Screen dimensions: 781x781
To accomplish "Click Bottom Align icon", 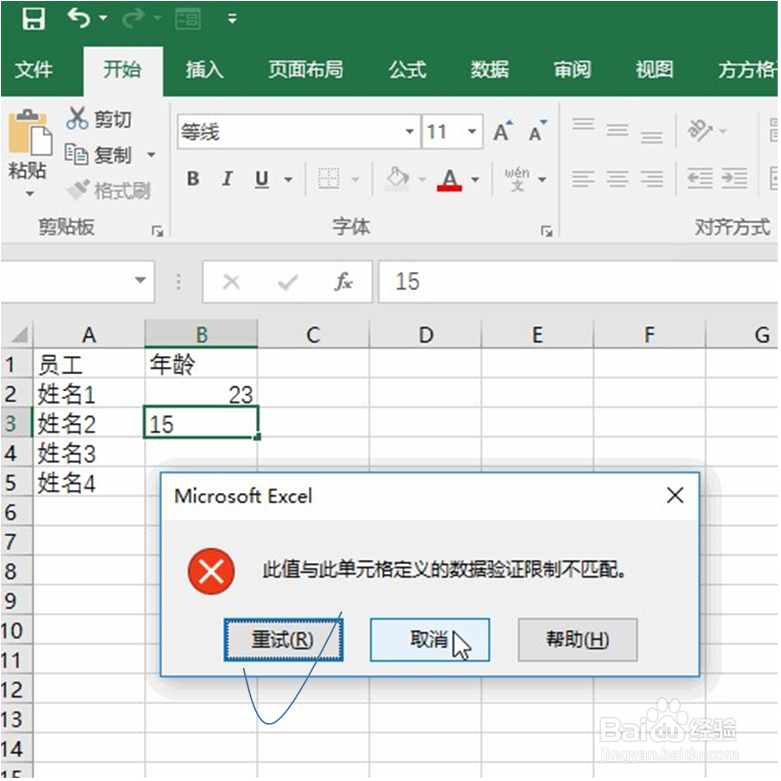I will (x=651, y=136).
